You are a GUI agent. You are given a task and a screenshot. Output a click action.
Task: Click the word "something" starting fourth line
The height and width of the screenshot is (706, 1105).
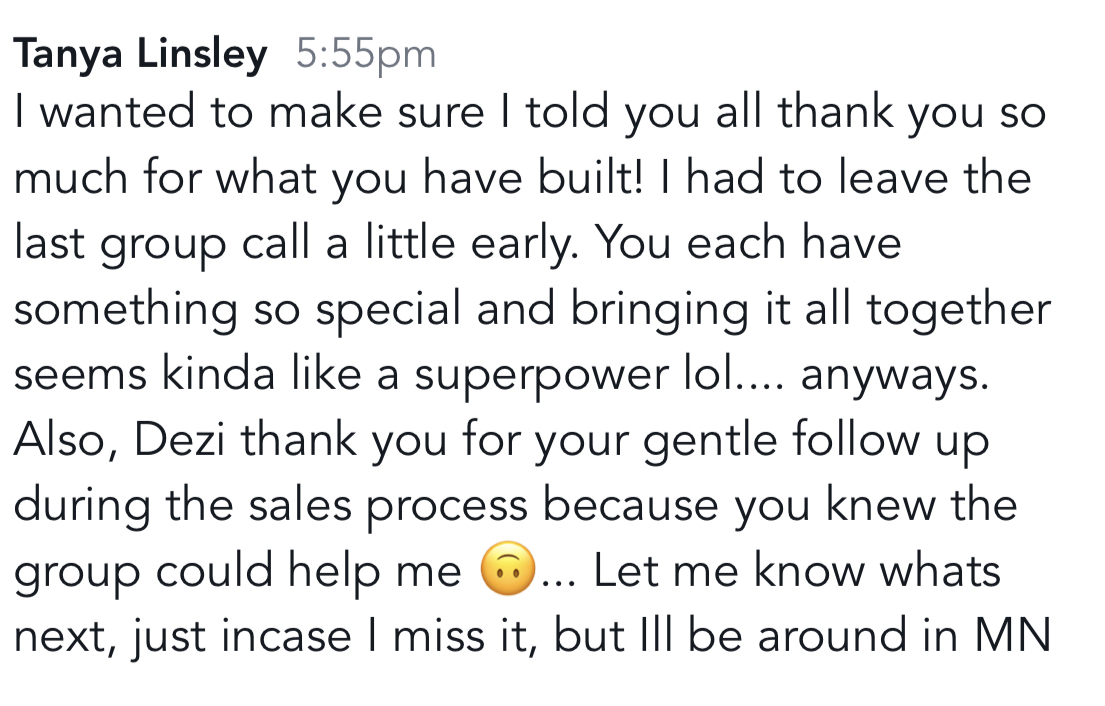pyautogui.click(x=126, y=311)
